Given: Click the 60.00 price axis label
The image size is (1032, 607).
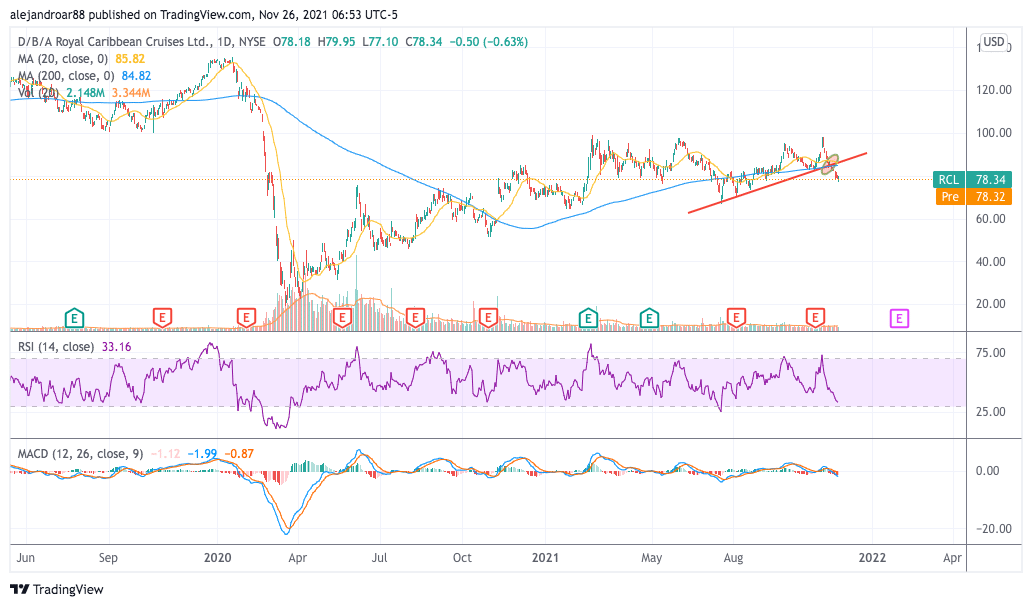Looking at the screenshot, I should point(990,219).
